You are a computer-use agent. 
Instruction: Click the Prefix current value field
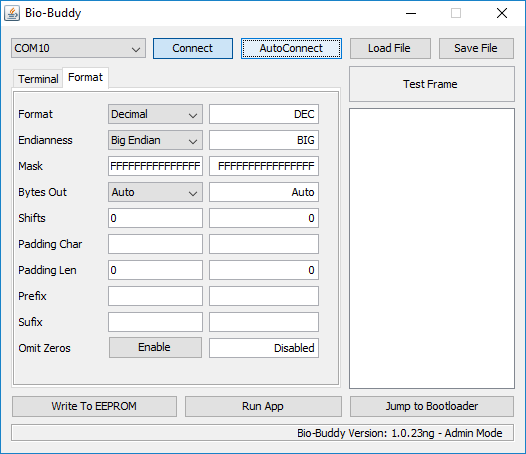point(264,296)
